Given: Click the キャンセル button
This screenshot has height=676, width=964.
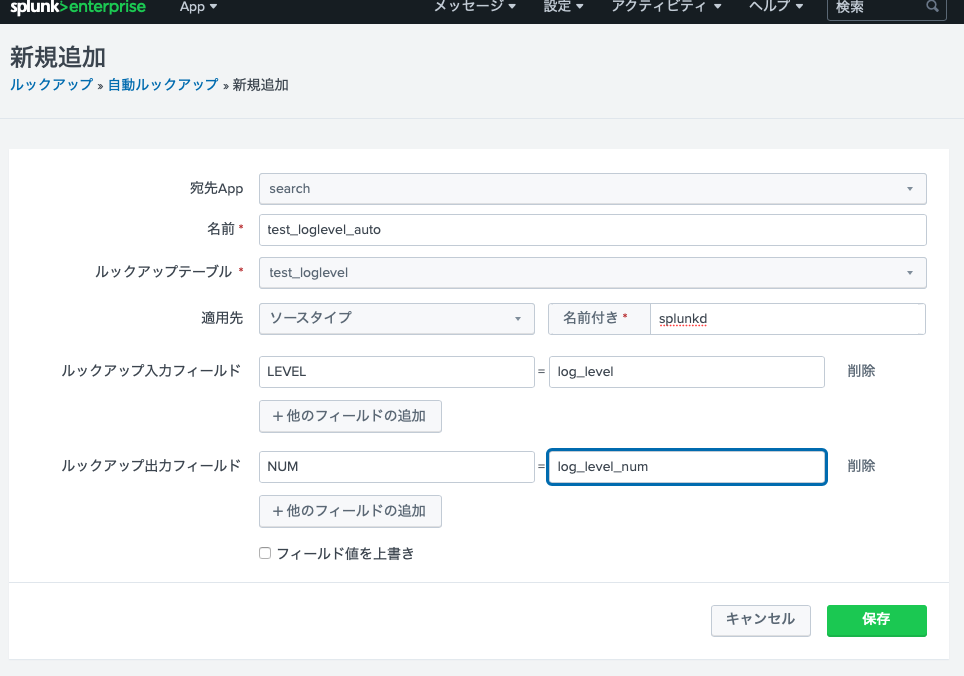Looking at the screenshot, I should [x=760, y=620].
